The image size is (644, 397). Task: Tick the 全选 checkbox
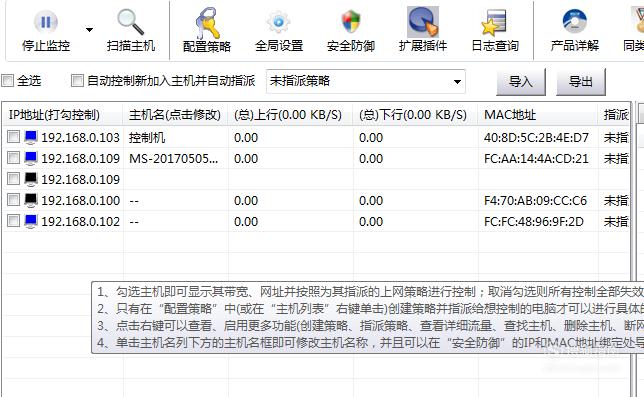(x=8, y=80)
